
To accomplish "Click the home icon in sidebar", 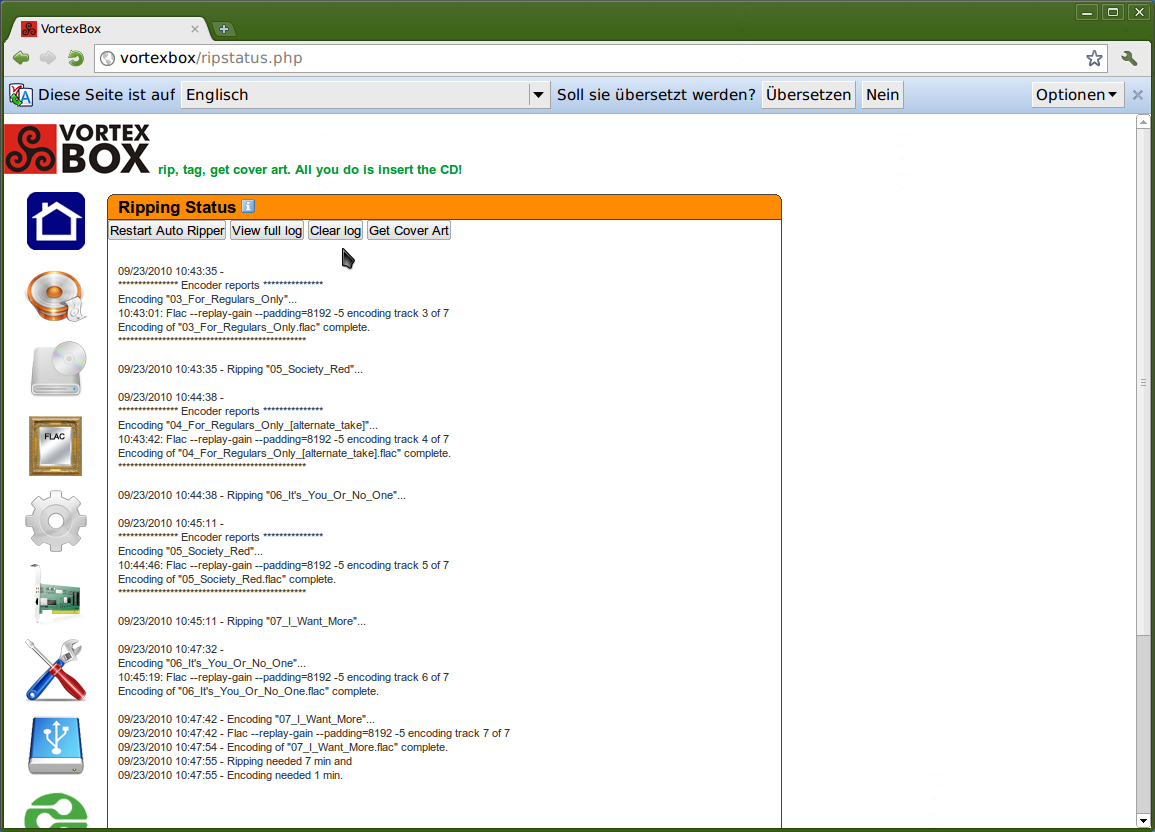I will pos(56,221).
